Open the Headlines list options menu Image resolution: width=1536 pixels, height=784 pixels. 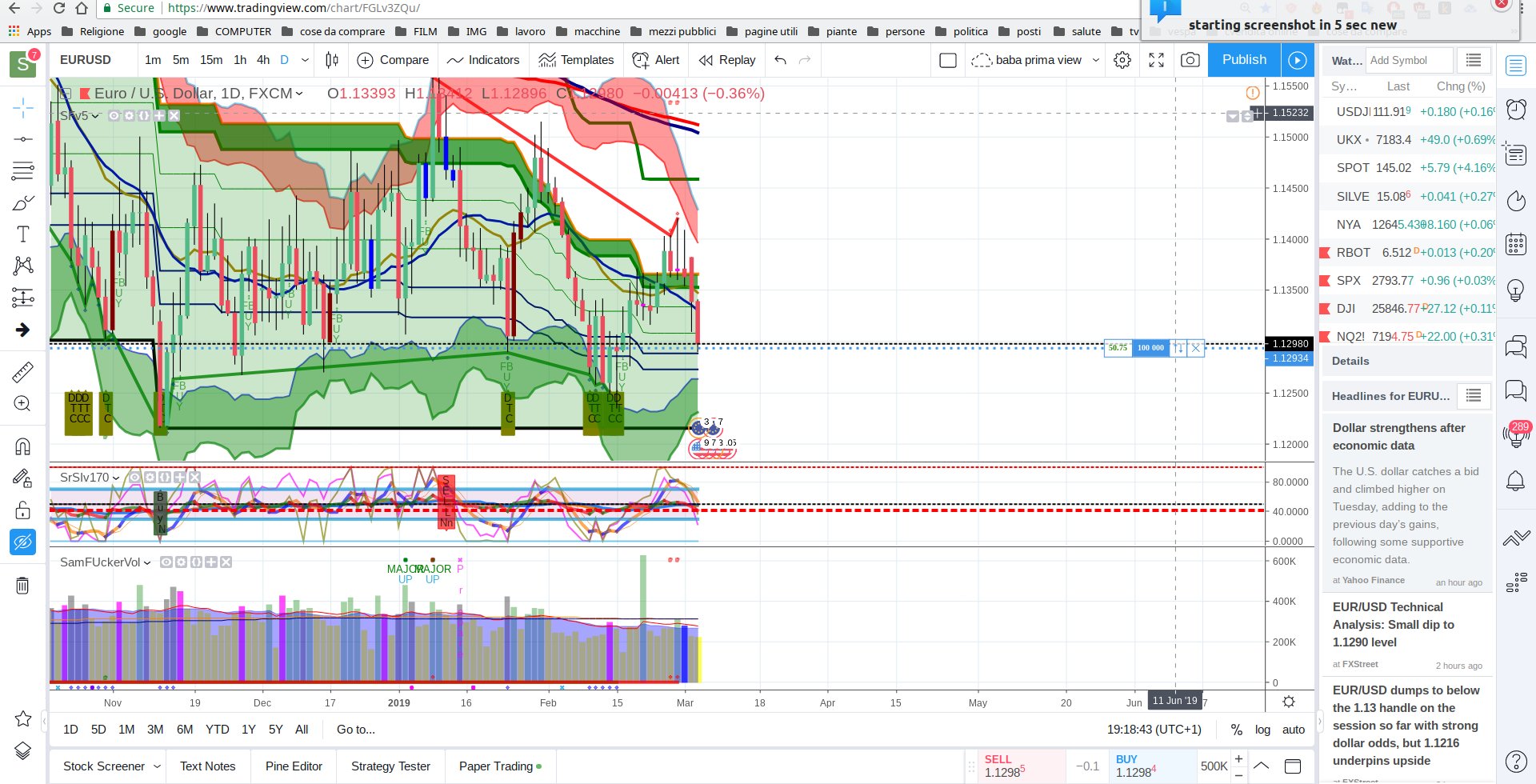(1474, 395)
